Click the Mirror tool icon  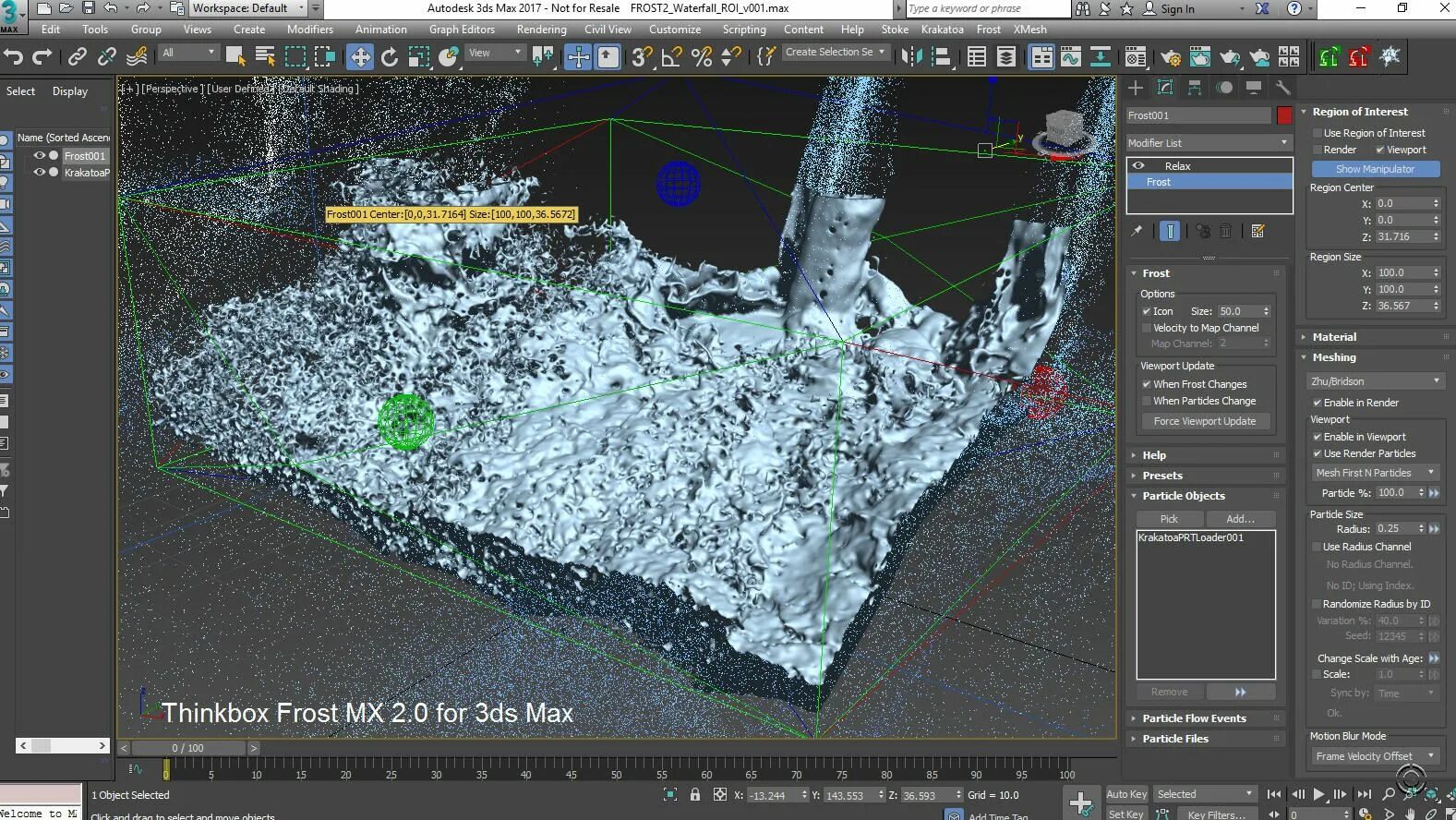coord(912,57)
